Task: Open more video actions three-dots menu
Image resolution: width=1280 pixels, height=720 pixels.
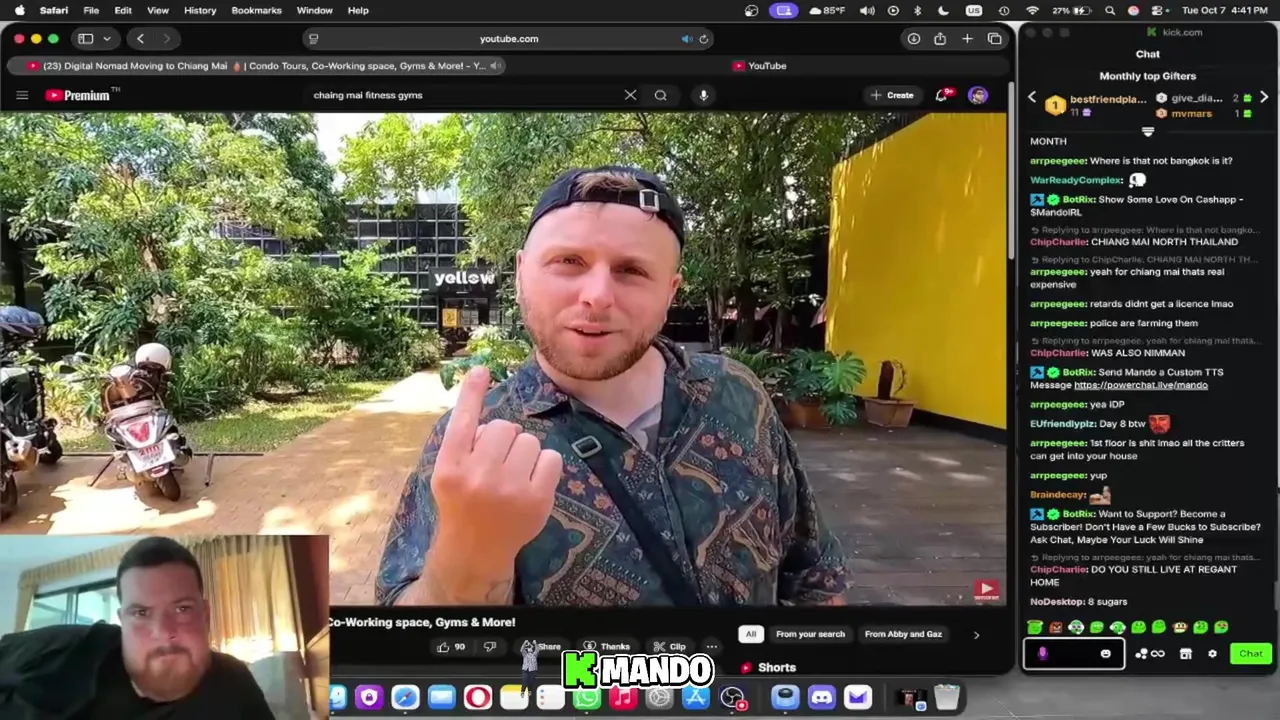Action: point(711,647)
